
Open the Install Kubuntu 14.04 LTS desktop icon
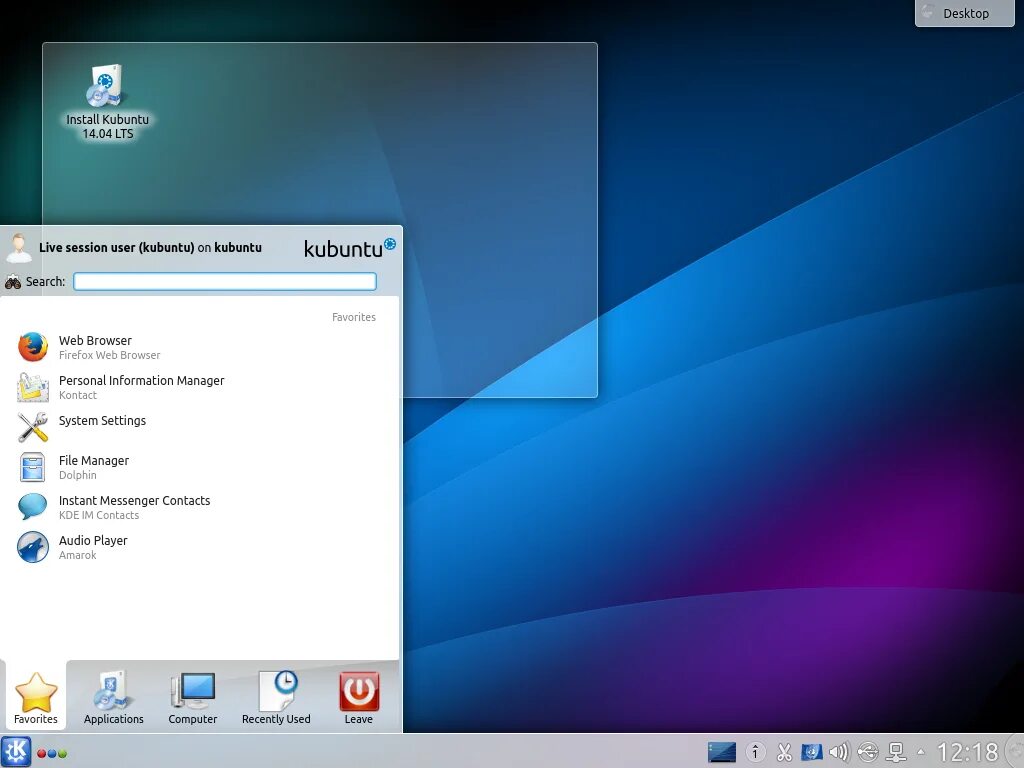tap(106, 101)
